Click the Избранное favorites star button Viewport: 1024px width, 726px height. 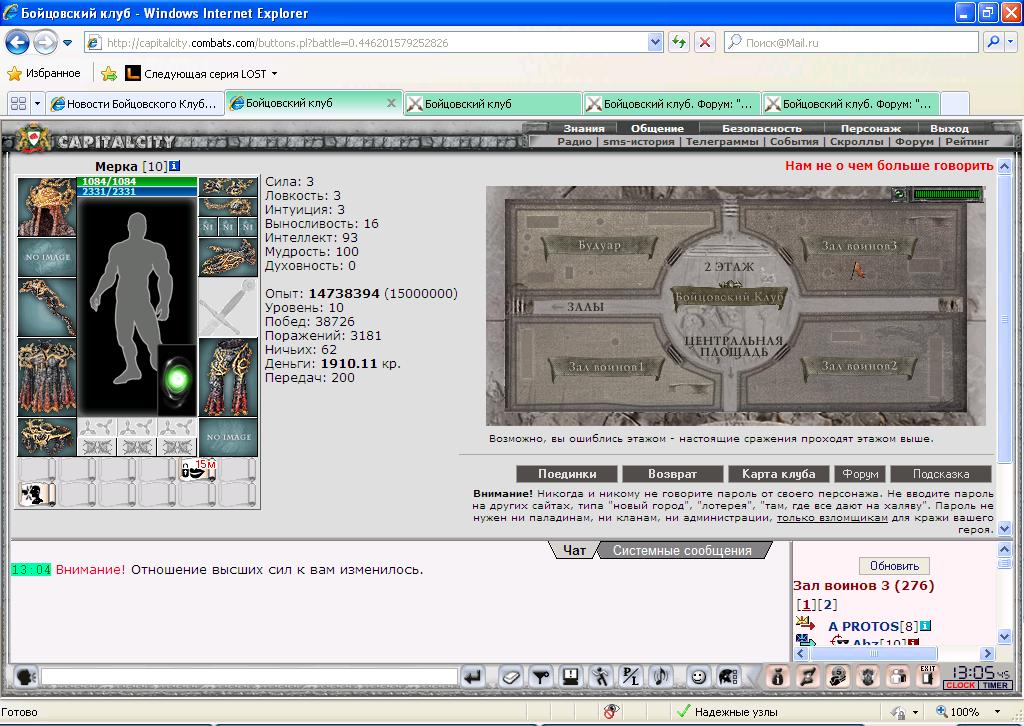tap(44, 73)
